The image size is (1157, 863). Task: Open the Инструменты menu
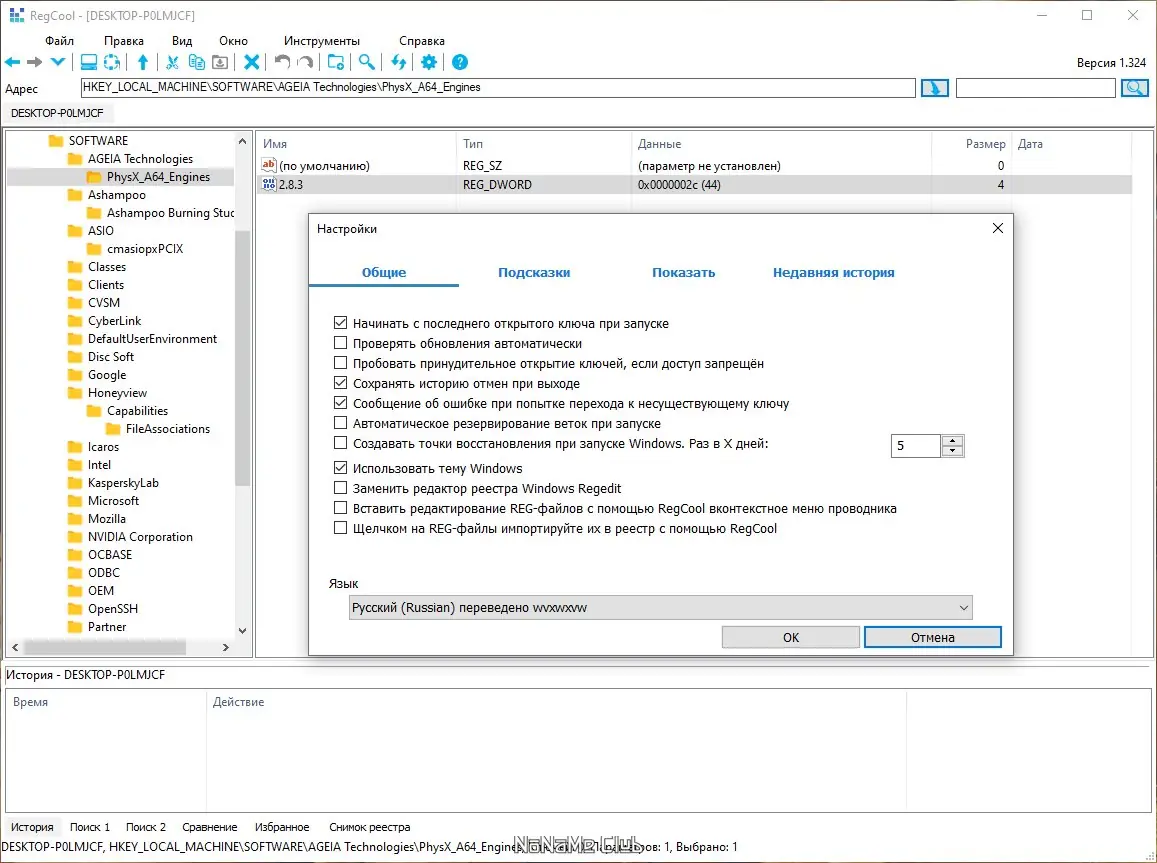point(322,41)
